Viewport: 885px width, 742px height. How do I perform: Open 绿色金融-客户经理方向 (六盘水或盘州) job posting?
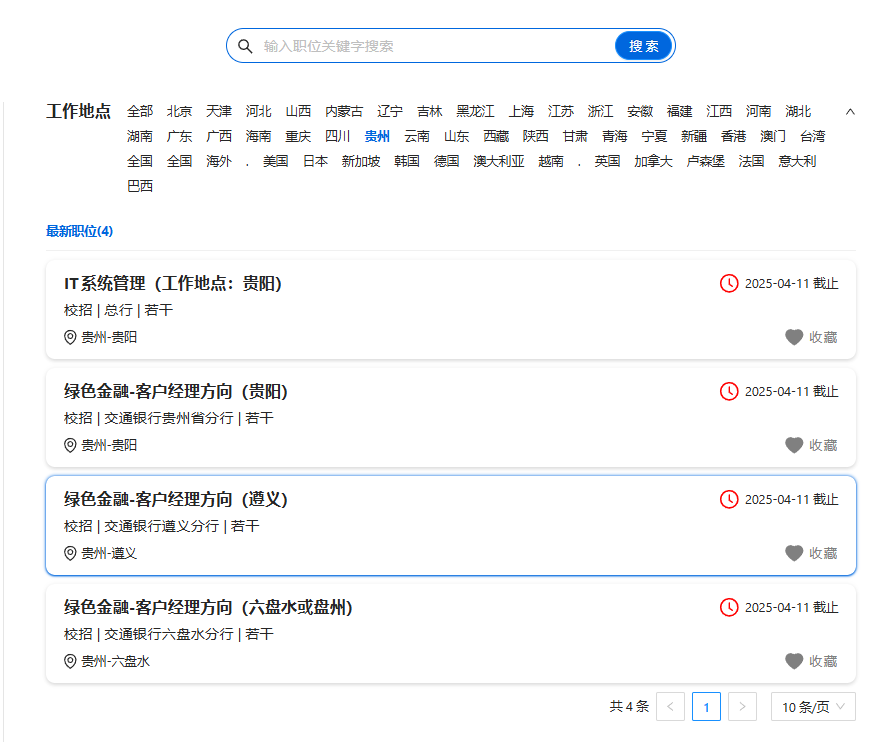tap(208, 607)
